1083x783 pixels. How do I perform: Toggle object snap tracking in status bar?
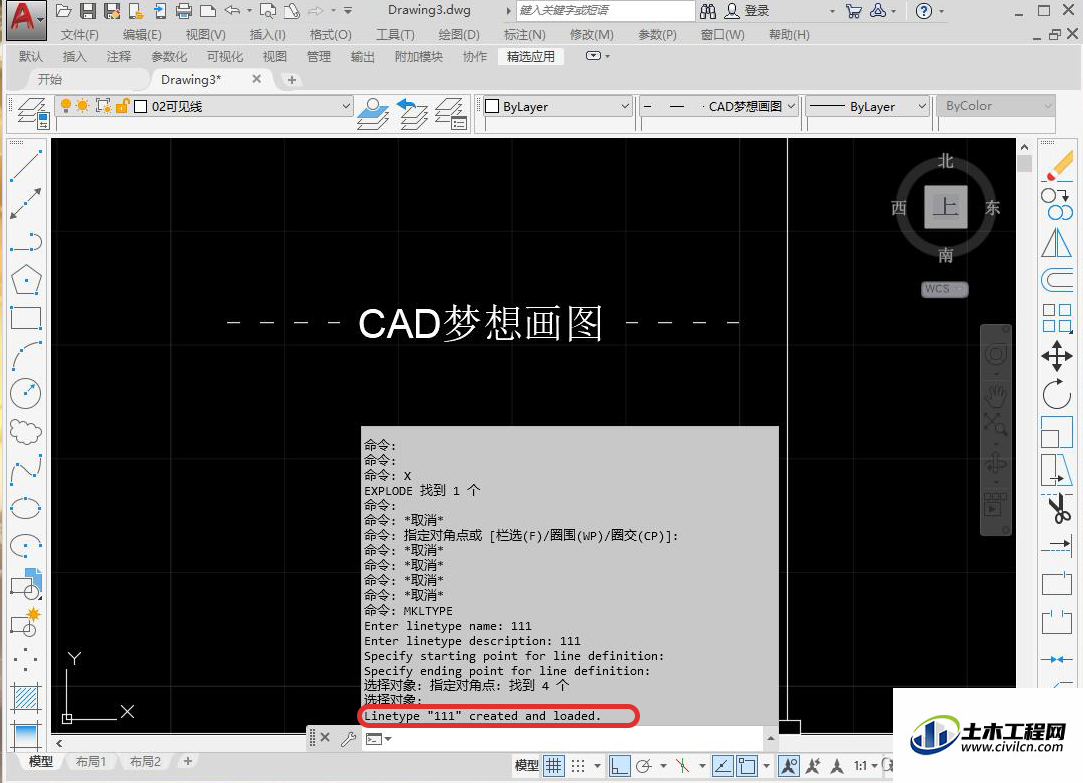coord(722,765)
